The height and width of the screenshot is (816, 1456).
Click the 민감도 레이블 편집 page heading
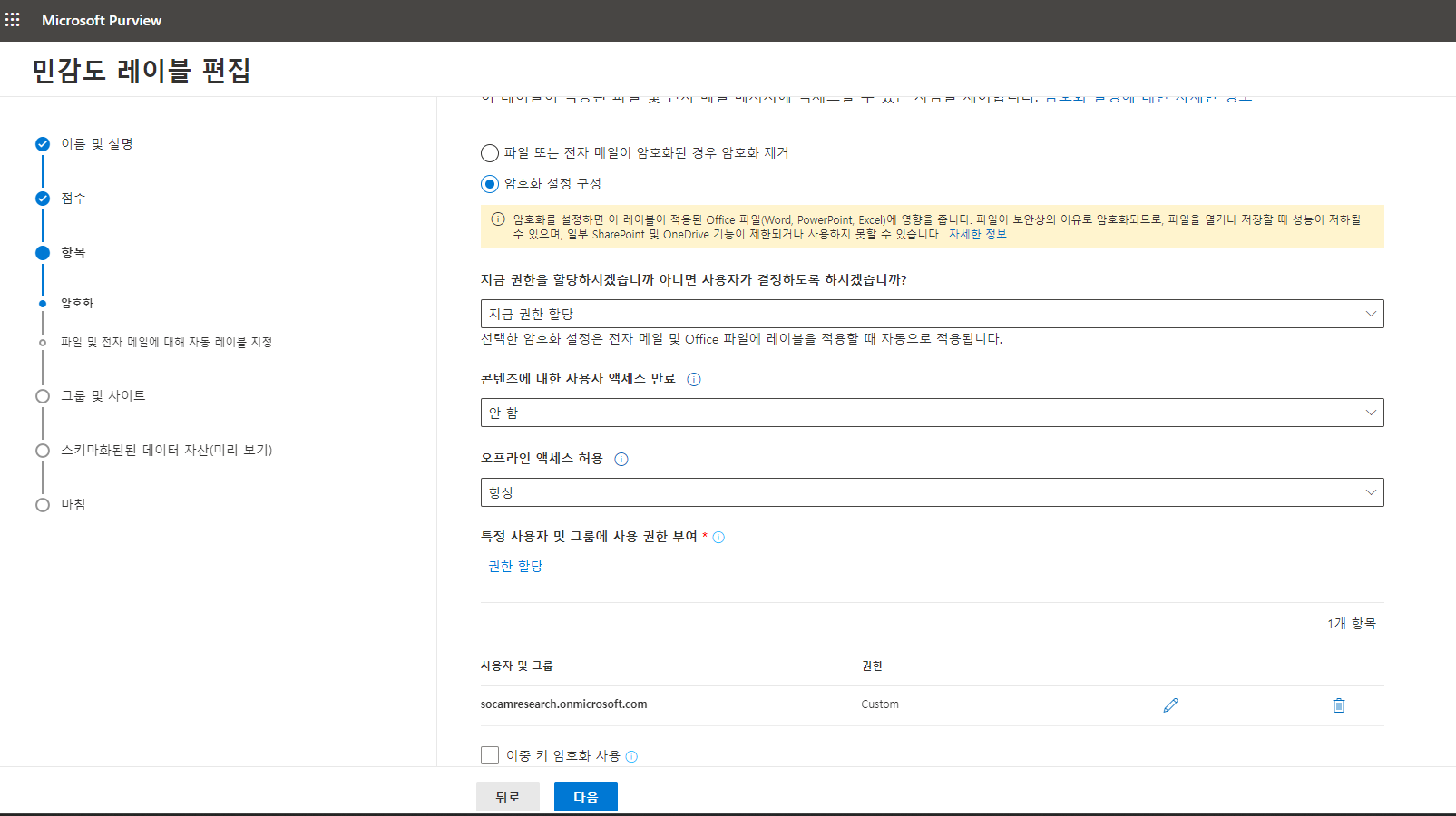(x=142, y=71)
